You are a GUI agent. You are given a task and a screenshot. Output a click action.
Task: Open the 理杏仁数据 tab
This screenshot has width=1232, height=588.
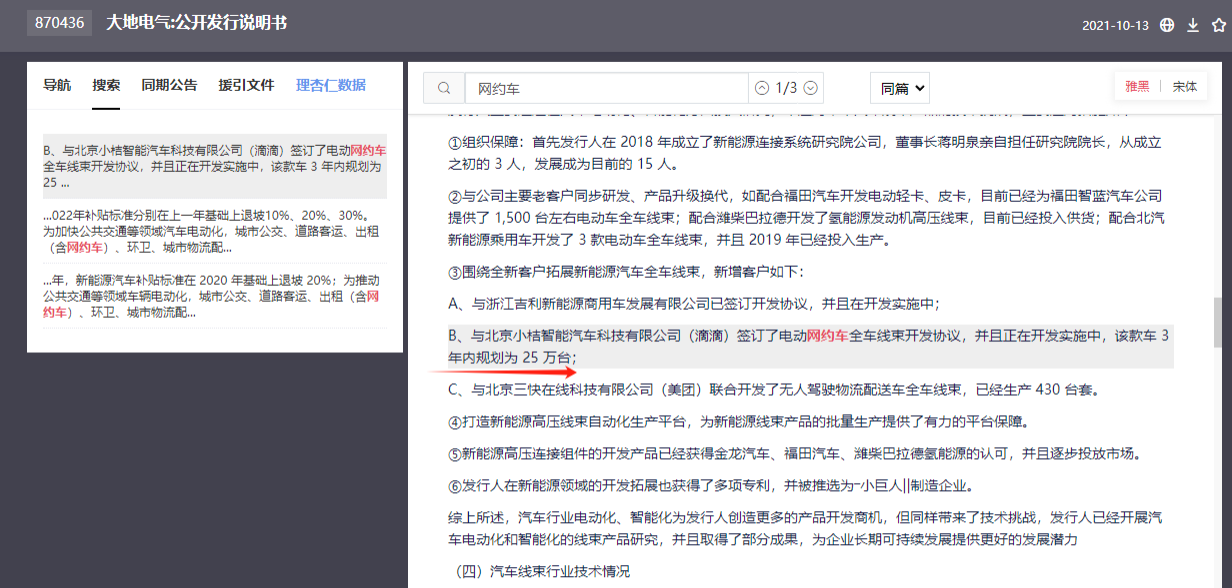331,86
